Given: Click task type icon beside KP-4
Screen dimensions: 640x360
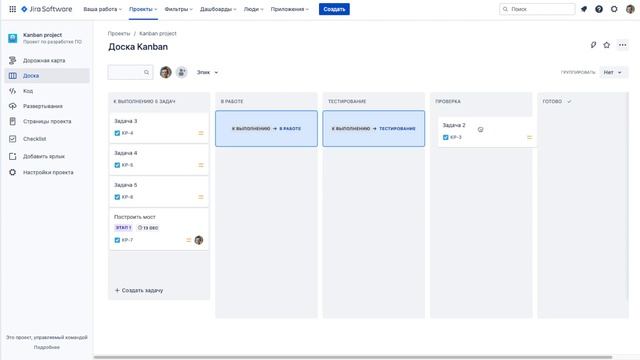Looking at the screenshot, I should tap(117, 133).
